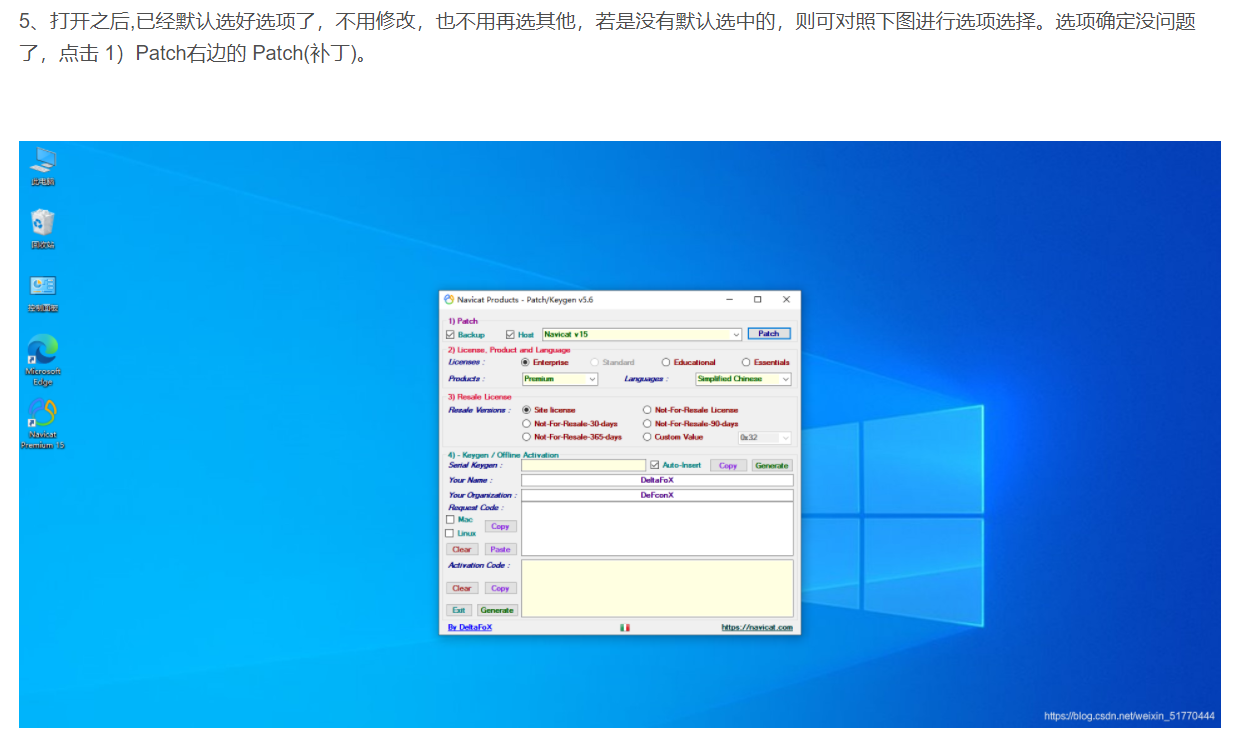Select Not-For-Resale-90-days option
The height and width of the screenshot is (743, 1233).
tap(647, 424)
